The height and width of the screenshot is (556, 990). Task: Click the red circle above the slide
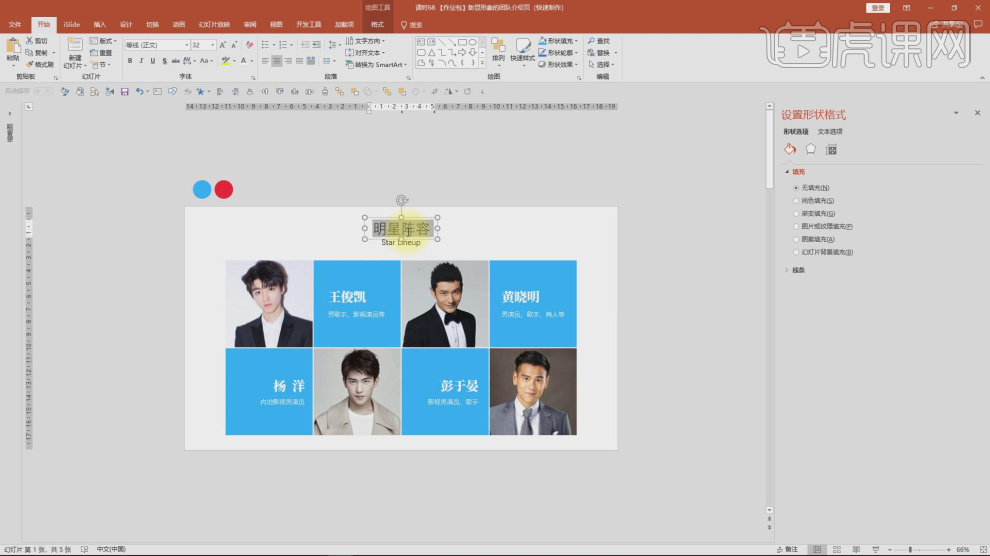click(x=224, y=189)
